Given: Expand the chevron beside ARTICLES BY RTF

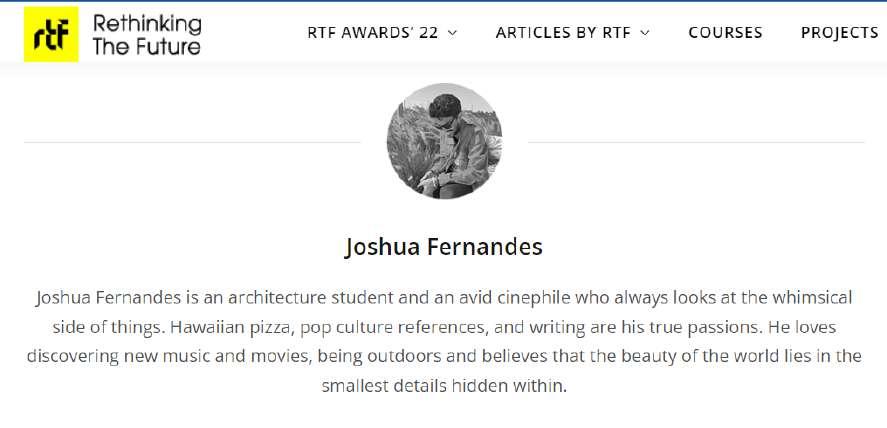Looking at the screenshot, I should click(x=645, y=33).
